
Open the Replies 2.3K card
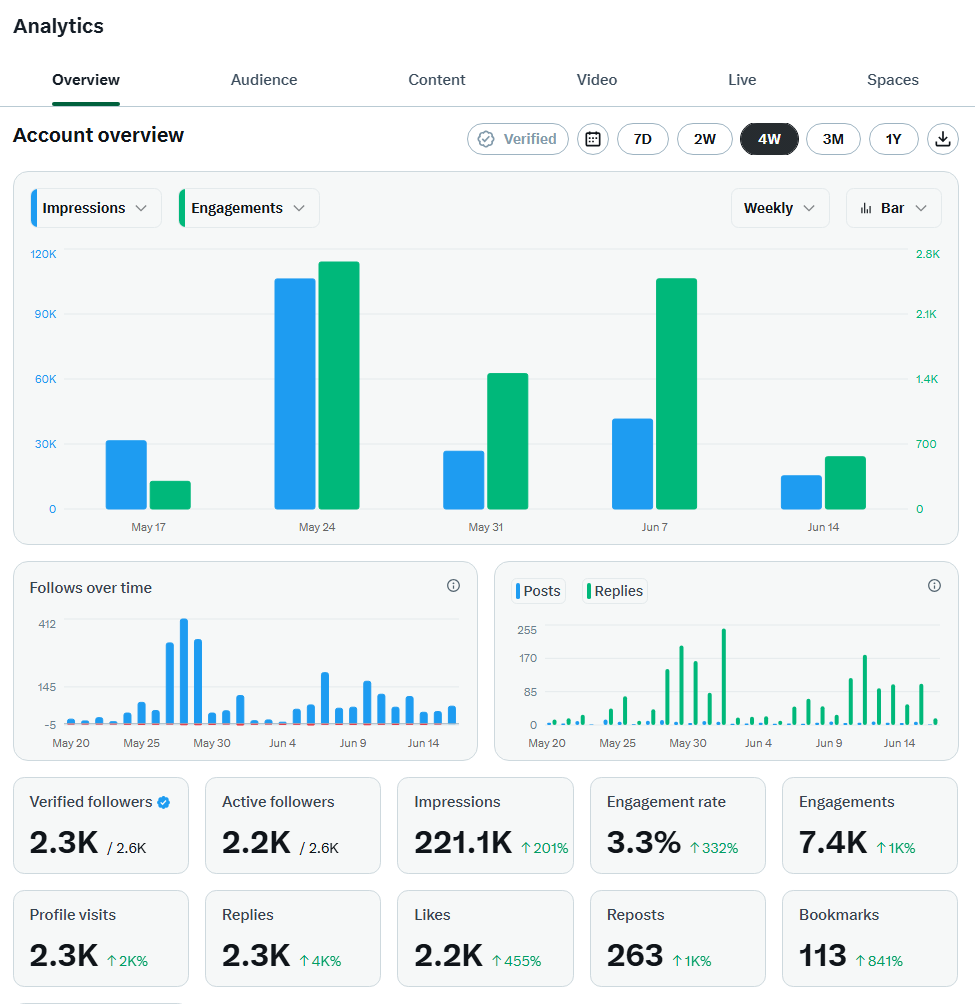[x=293, y=938]
